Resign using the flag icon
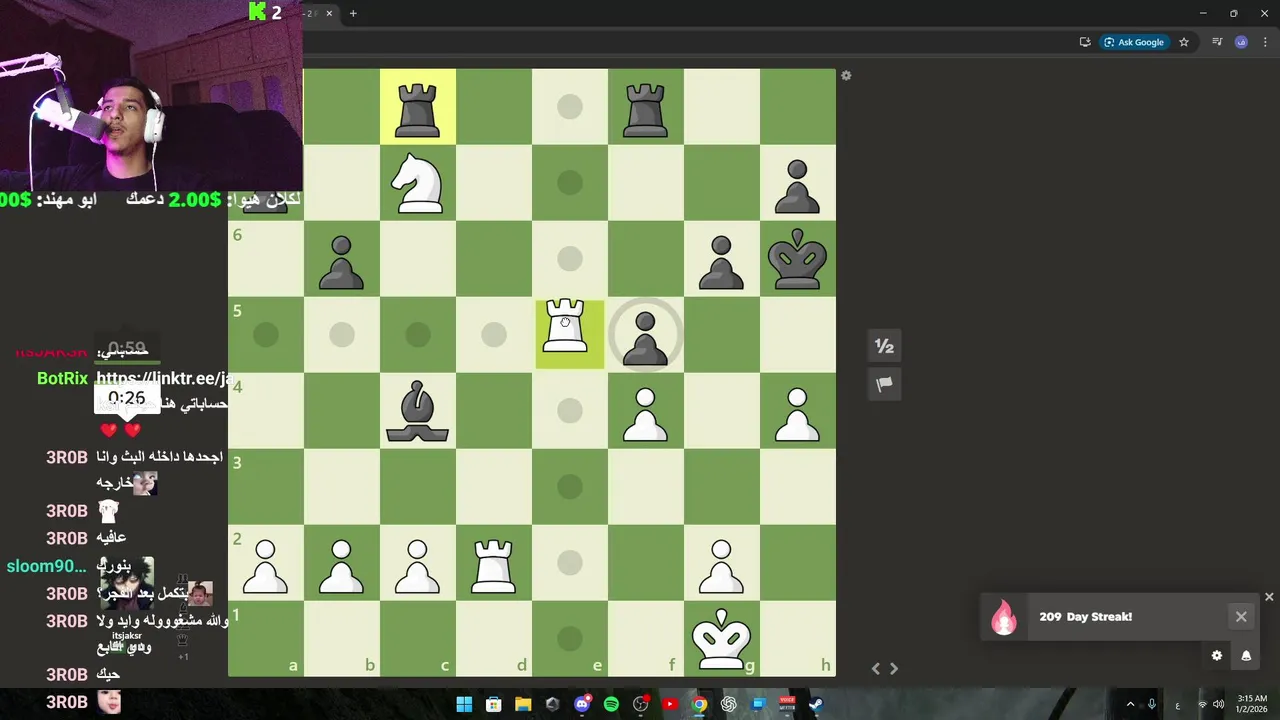Viewport: 1280px width, 720px height. [884, 384]
